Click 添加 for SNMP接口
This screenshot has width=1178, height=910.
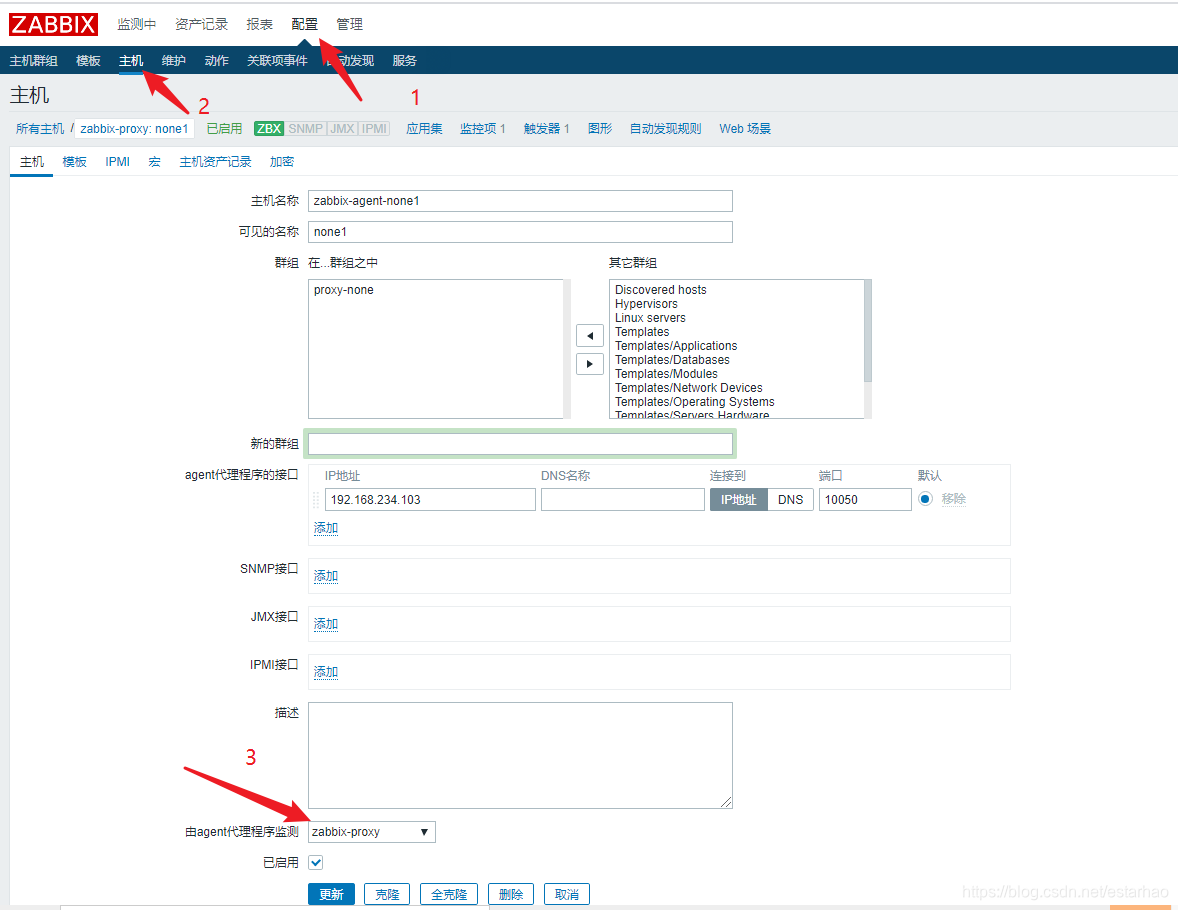tap(326, 576)
